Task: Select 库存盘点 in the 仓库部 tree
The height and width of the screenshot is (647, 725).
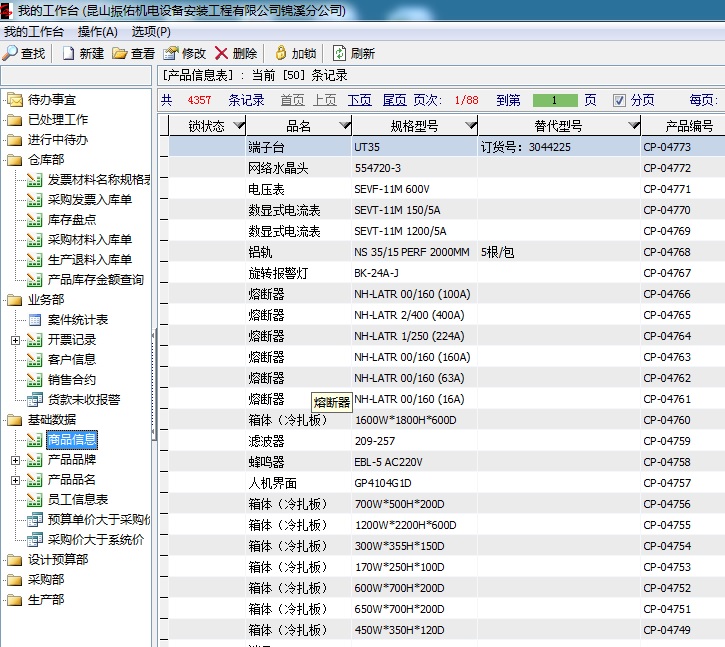Action: coord(72,220)
